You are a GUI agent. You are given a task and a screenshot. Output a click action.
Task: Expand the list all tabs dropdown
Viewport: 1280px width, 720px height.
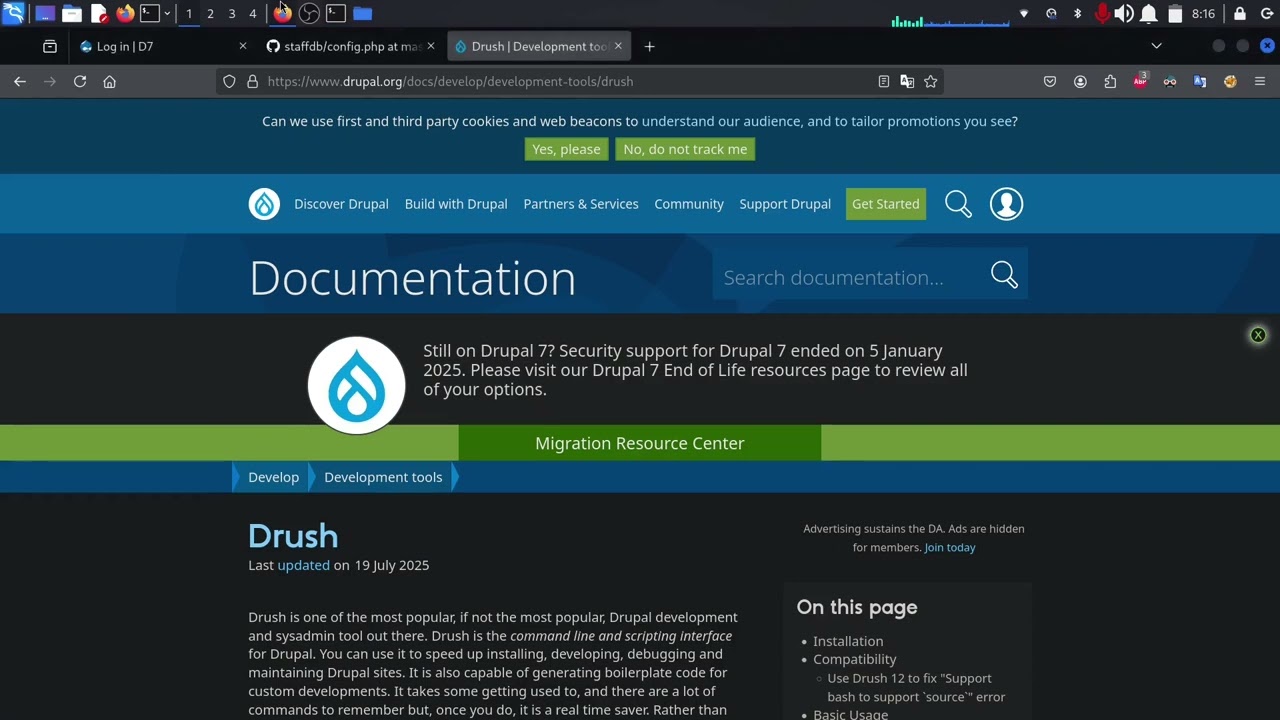coord(1156,46)
